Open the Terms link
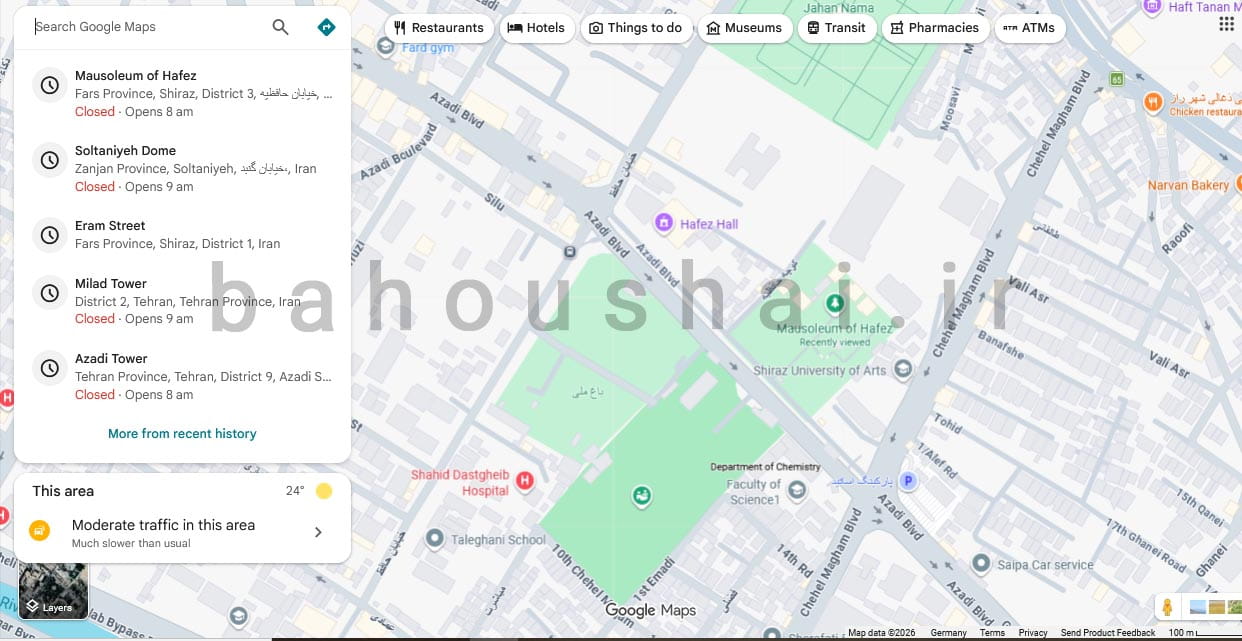This screenshot has height=641, width=1242. coord(992,633)
